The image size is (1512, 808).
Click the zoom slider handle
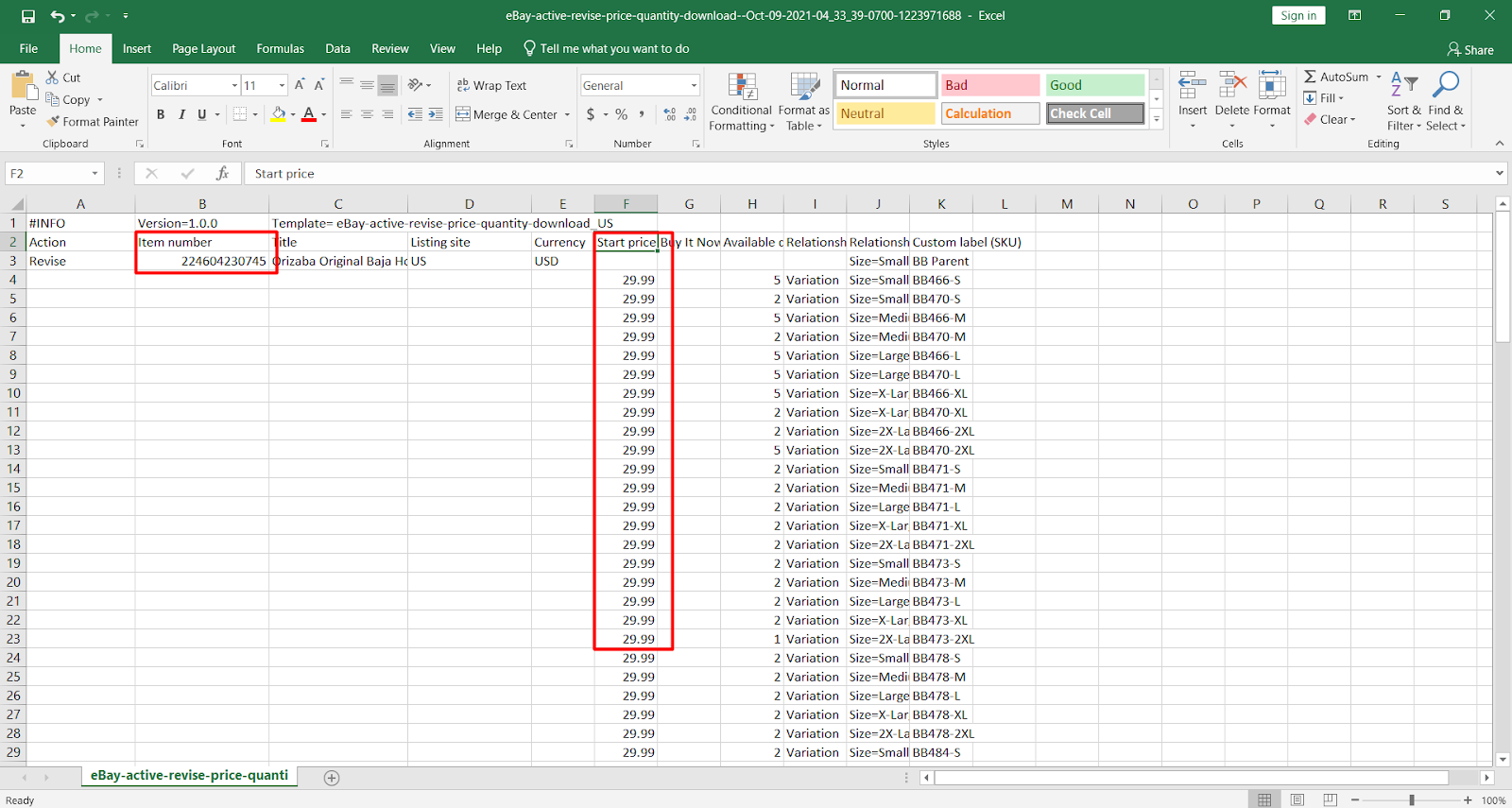click(1412, 799)
